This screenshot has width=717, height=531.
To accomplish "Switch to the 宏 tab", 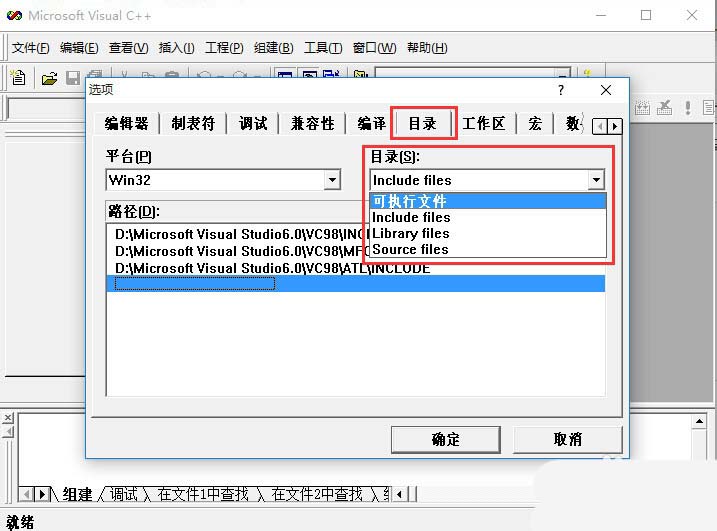I will 535,123.
